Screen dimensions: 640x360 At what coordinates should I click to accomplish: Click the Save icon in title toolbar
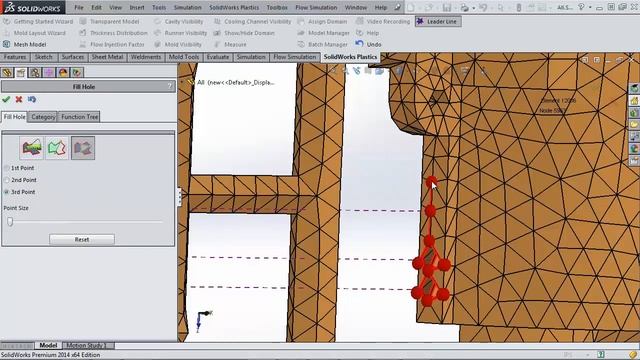click(x=447, y=7)
